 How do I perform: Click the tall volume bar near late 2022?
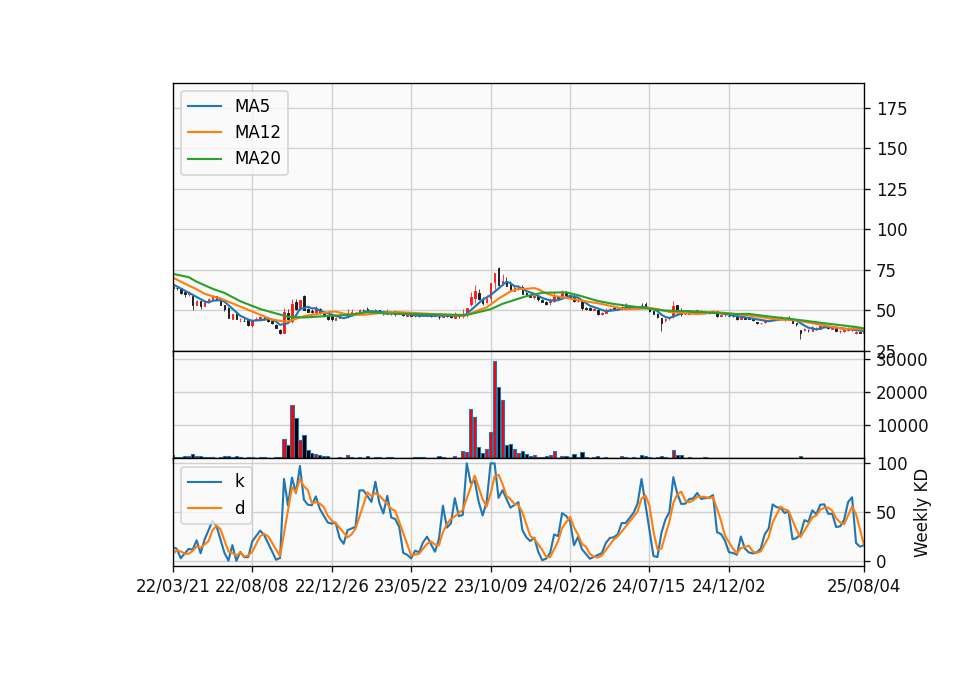293,432
